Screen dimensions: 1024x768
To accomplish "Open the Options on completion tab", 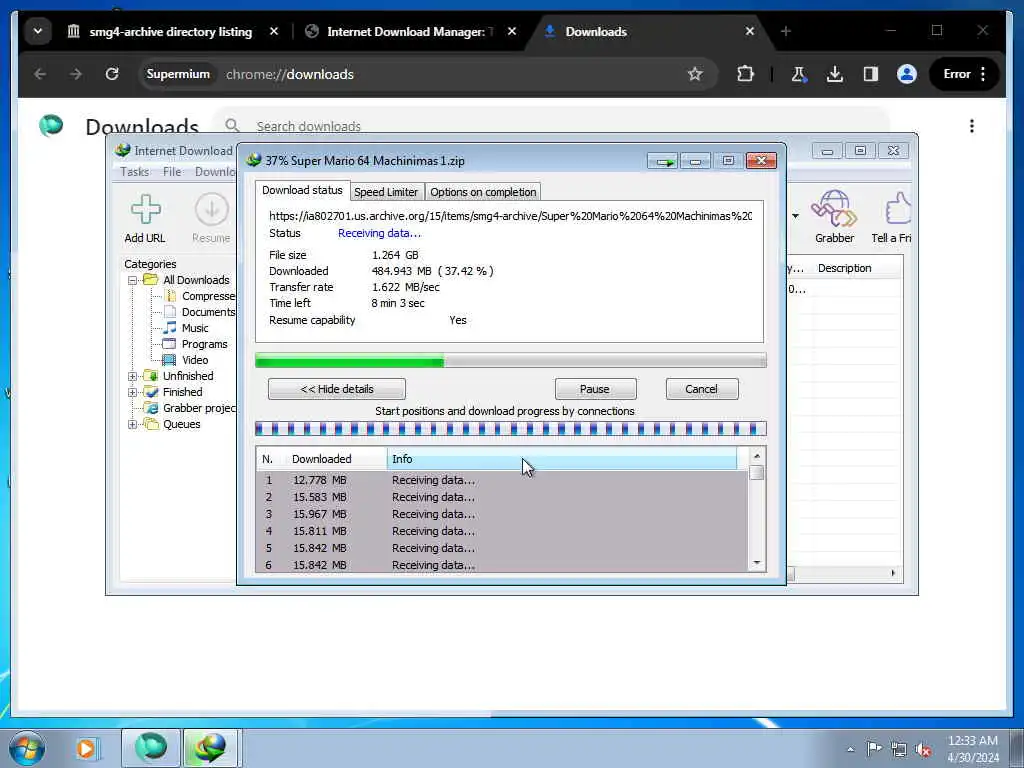I will point(483,192).
